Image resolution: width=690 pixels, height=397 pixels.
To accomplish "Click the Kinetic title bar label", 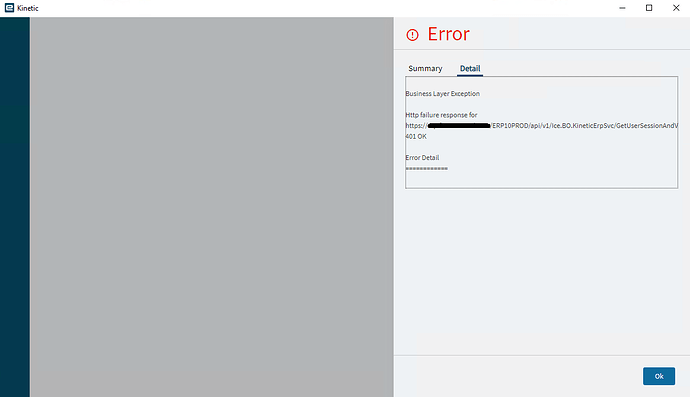I will click(x=28, y=8).
